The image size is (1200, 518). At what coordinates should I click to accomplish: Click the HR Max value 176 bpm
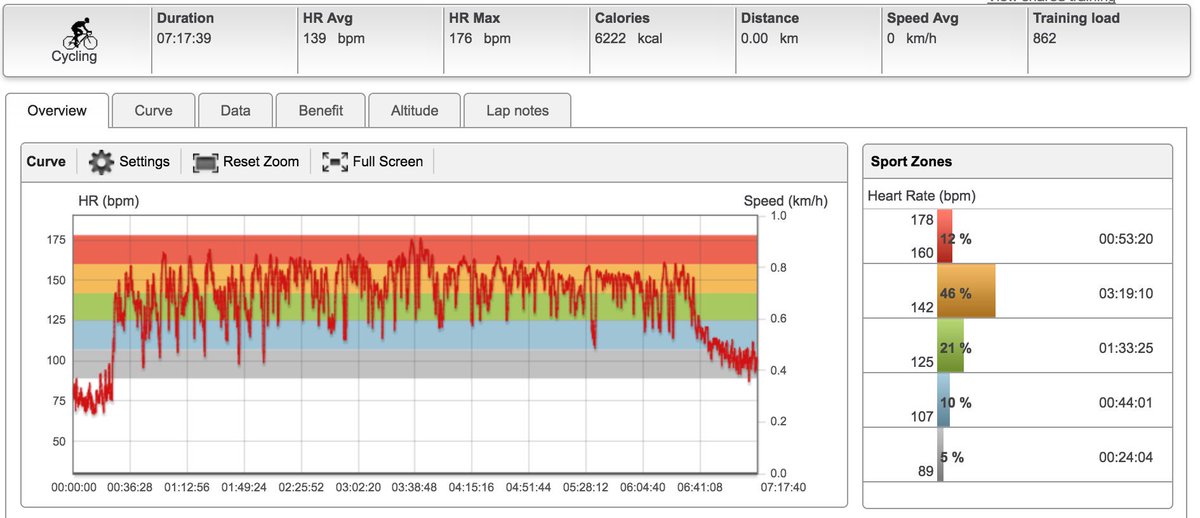pyautogui.click(x=480, y=39)
